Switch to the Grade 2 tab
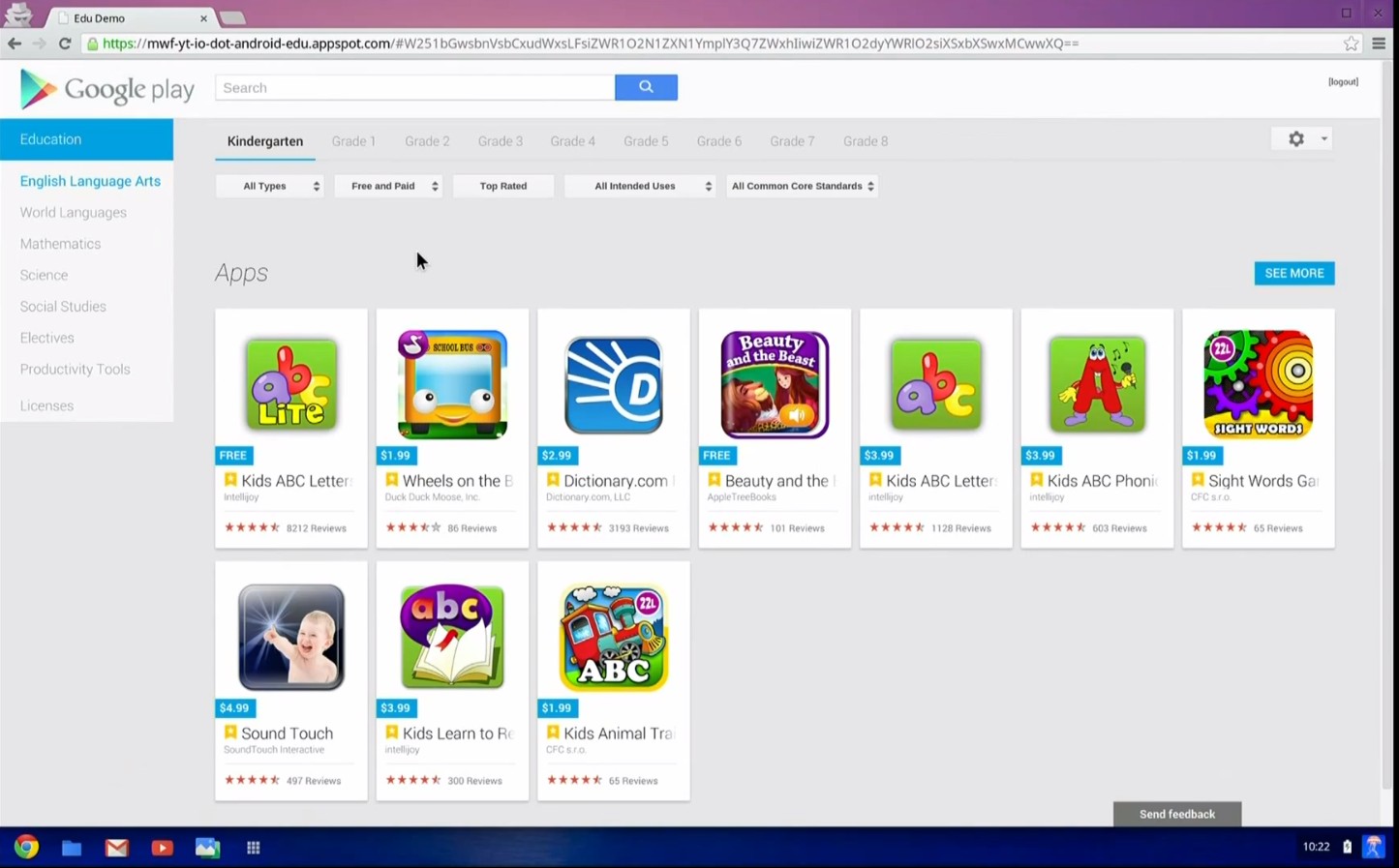The width and height of the screenshot is (1399, 868). click(427, 141)
